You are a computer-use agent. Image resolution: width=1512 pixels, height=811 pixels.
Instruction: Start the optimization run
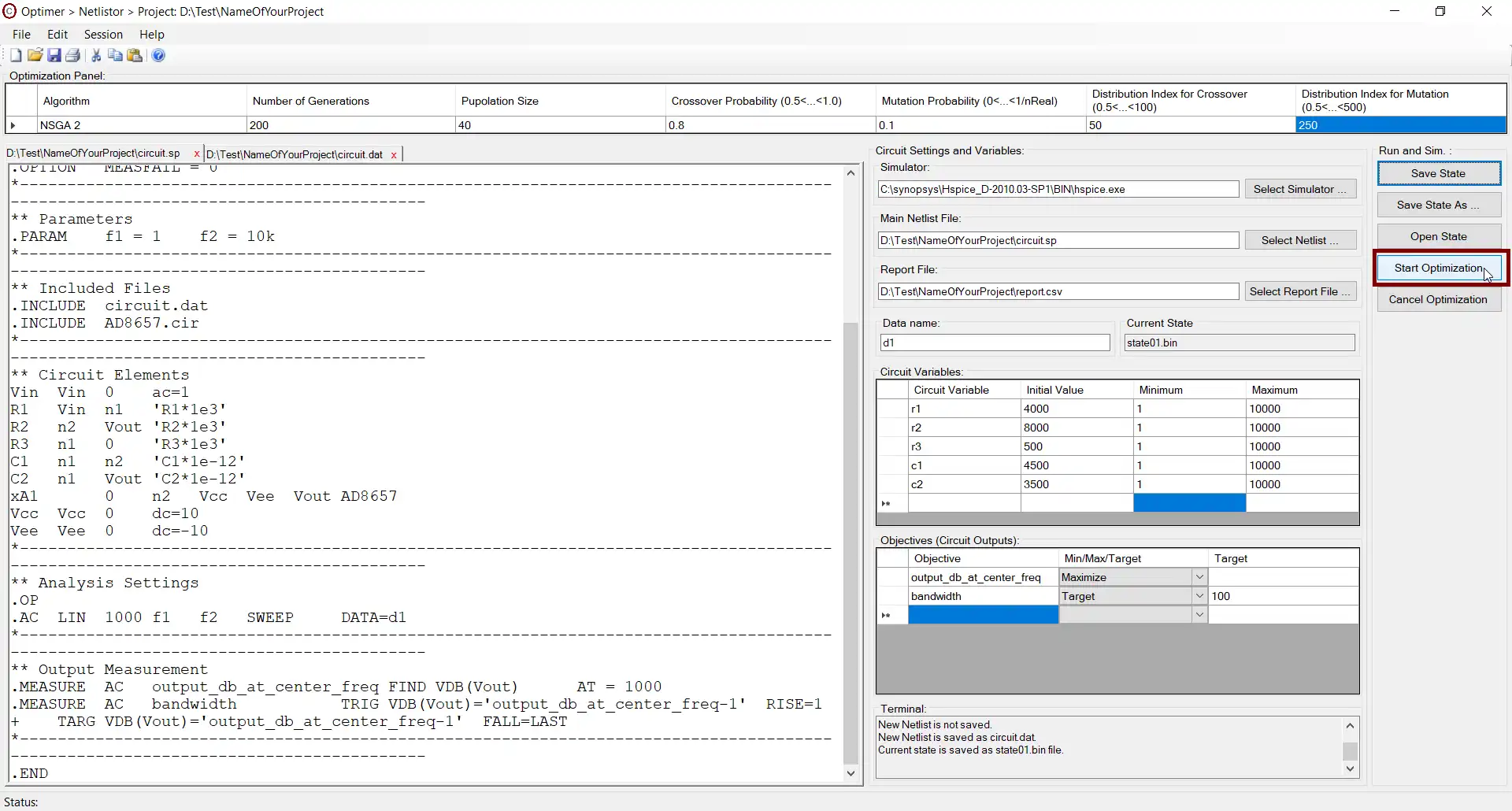(1438, 268)
